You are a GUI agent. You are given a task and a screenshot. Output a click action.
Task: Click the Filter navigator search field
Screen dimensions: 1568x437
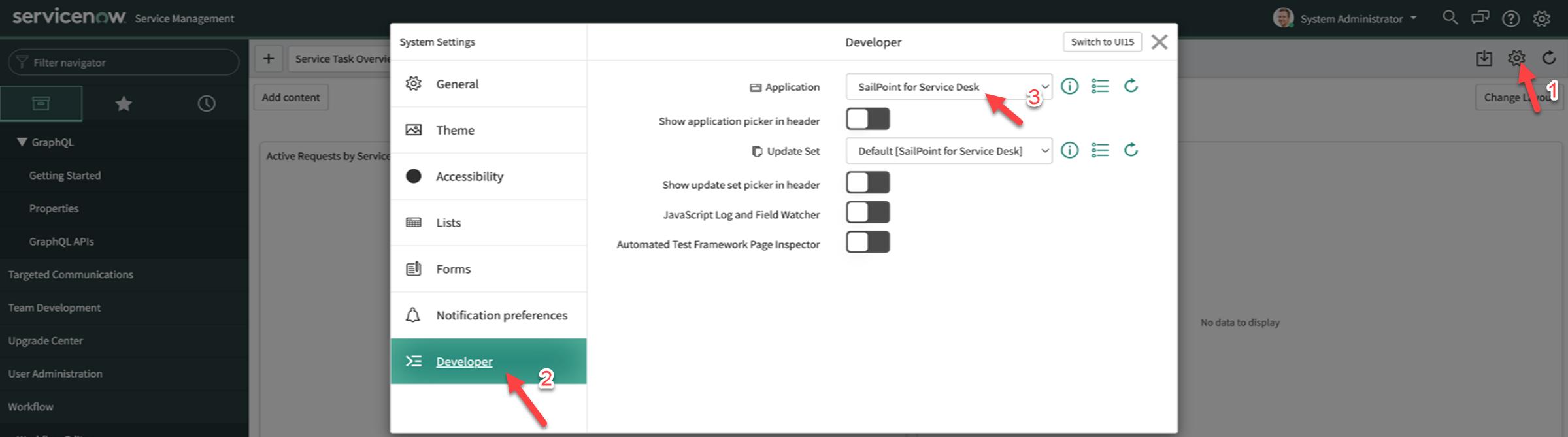point(124,62)
